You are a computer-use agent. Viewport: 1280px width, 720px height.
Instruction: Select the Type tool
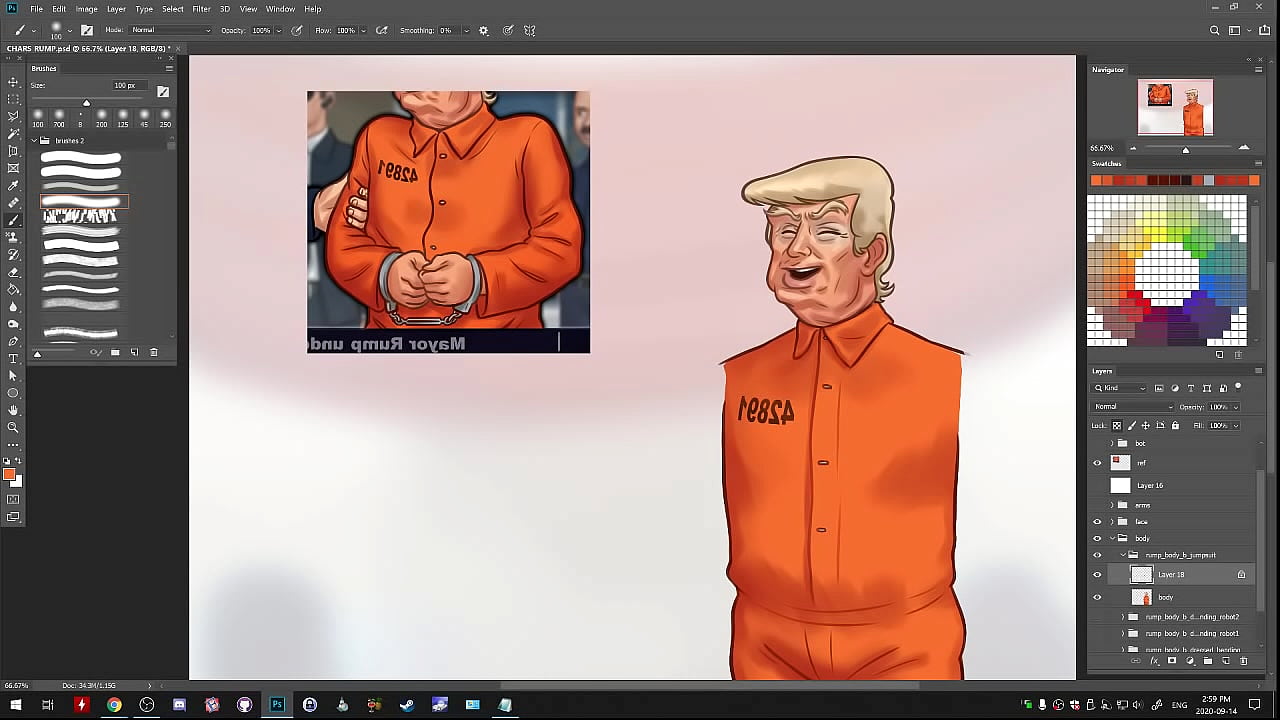tap(13, 358)
